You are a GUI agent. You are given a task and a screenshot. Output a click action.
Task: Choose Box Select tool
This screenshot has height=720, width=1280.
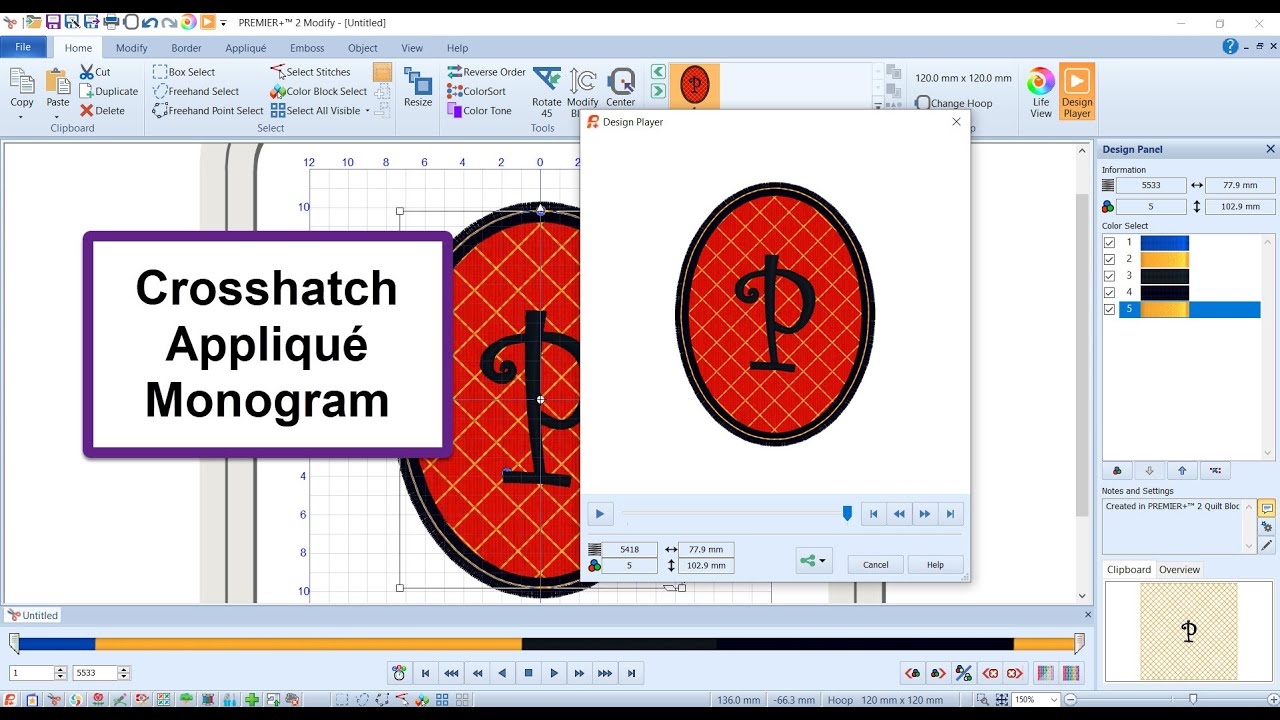(x=184, y=72)
